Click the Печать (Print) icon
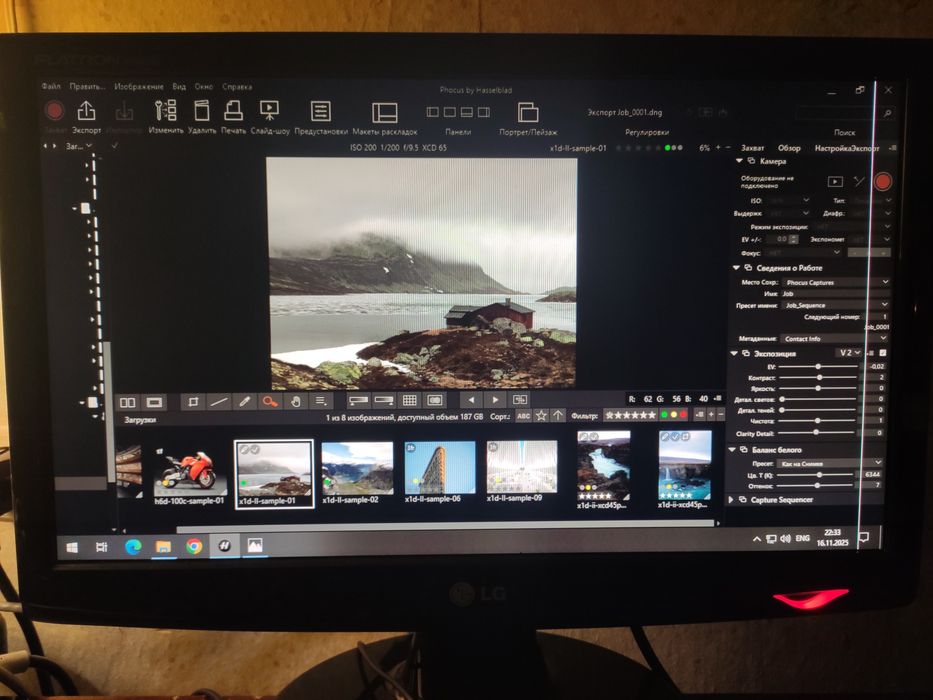The width and height of the screenshot is (933, 700). (233, 111)
